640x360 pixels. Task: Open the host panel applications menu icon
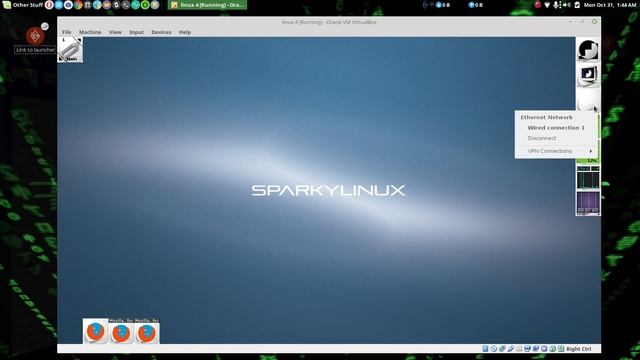pyautogui.click(x=7, y=5)
